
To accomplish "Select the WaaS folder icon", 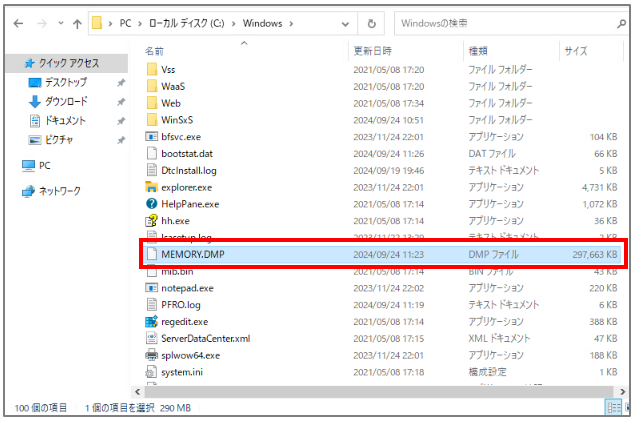I will (x=152, y=86).
